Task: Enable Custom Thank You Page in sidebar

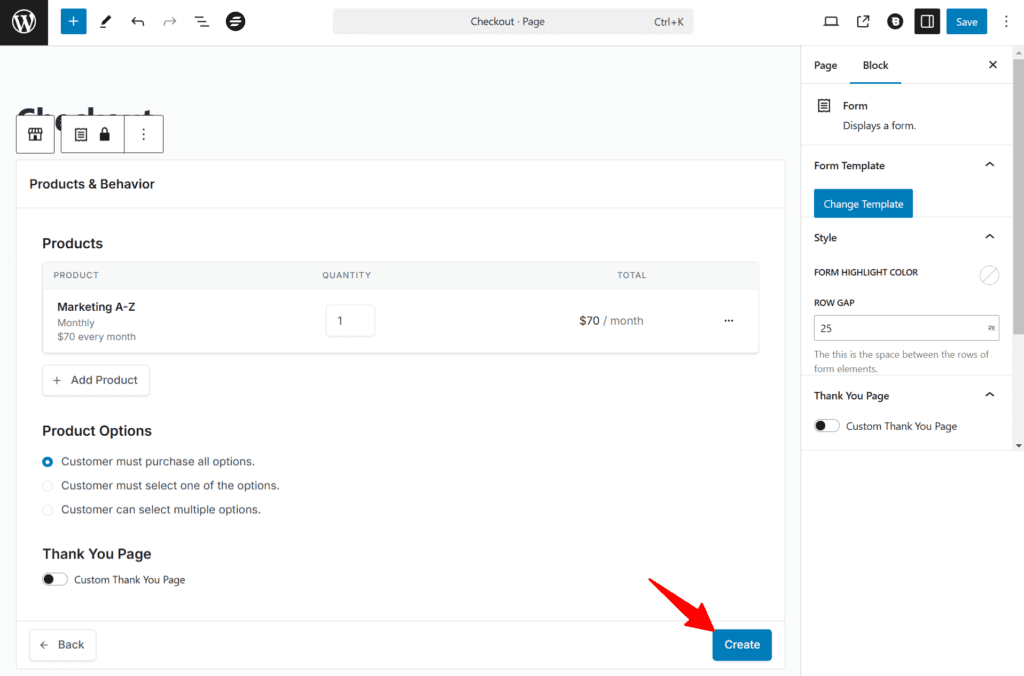Action: click(x=827, y=426)
